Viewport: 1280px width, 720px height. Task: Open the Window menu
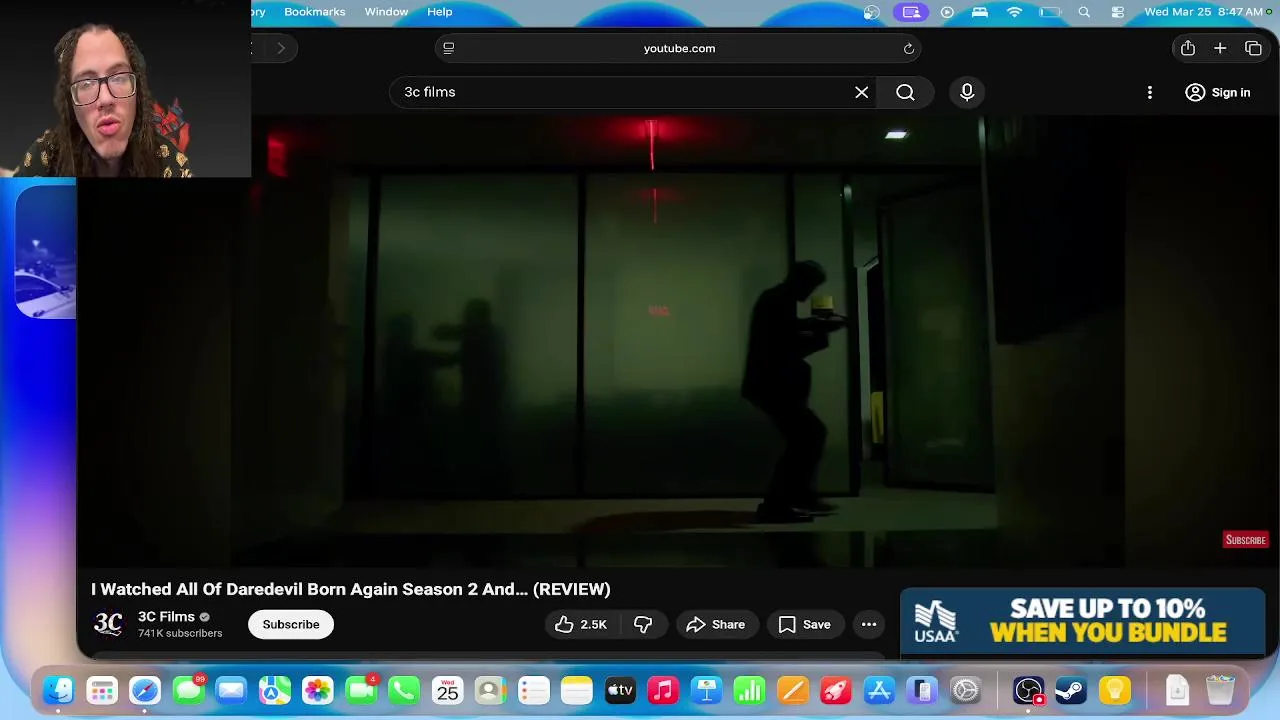tap(386, 12)
